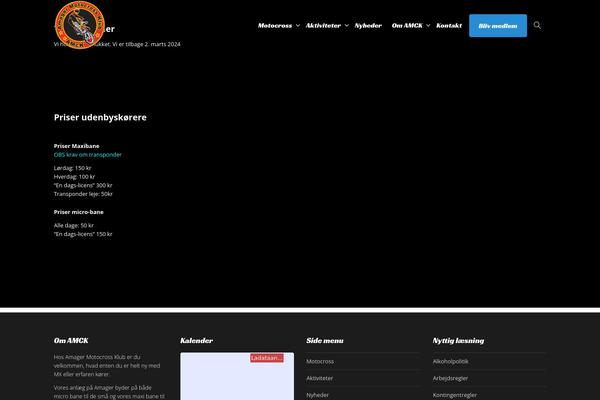
Task: Open the Kontingentregler footer link
Action: (x=455, y=395)
